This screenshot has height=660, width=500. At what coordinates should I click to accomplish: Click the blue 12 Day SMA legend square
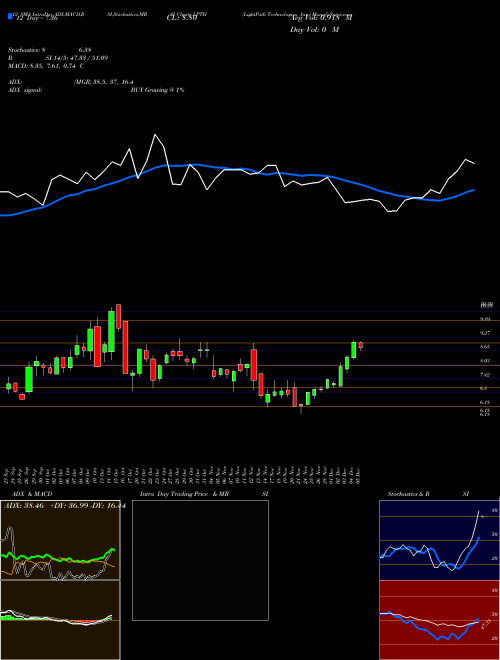(x=10, y=17)
